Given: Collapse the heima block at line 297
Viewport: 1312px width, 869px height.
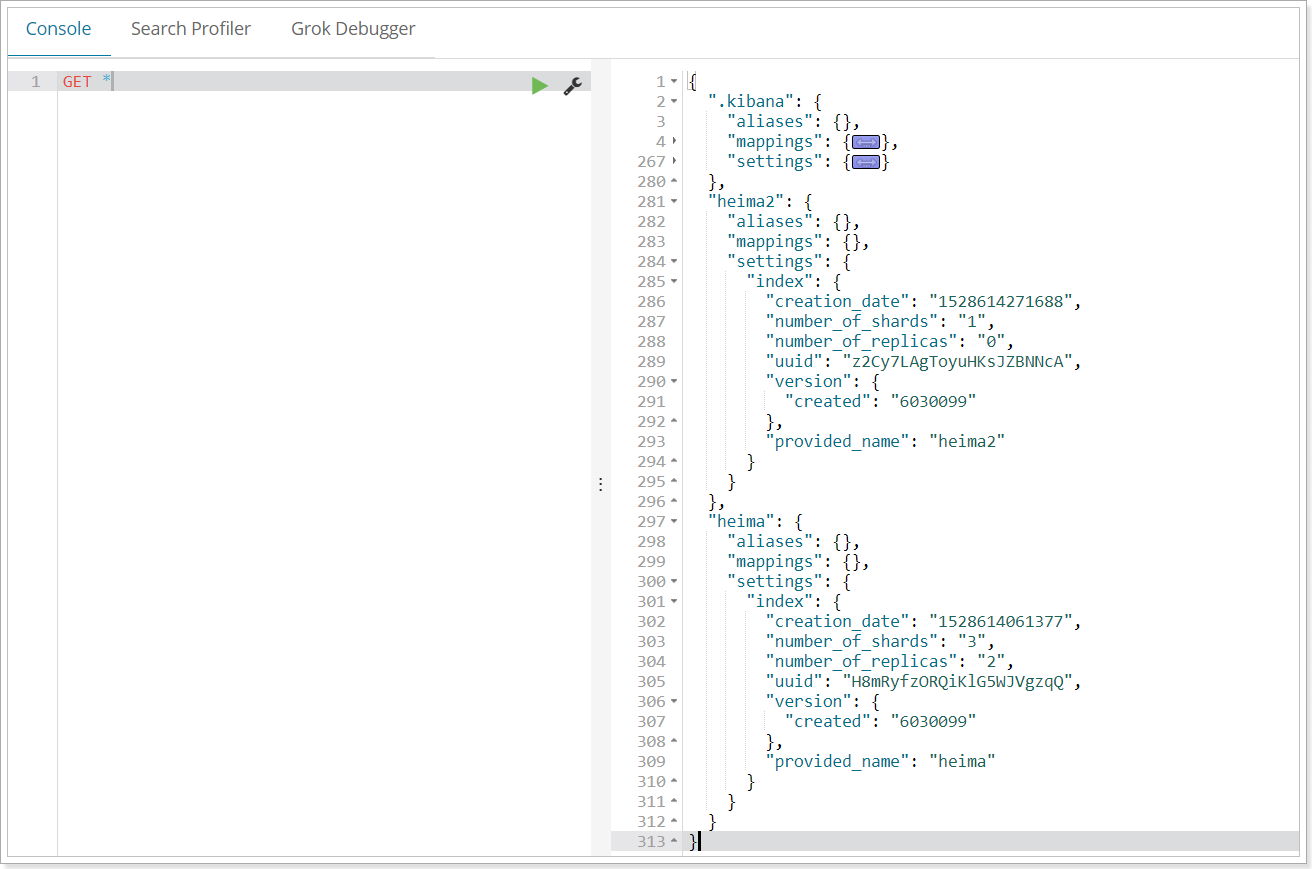Looking at the screenshot, I should 674,522.
